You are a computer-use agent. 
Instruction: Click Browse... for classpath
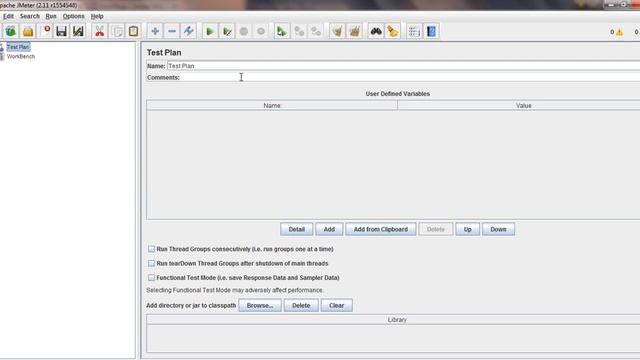260,305
